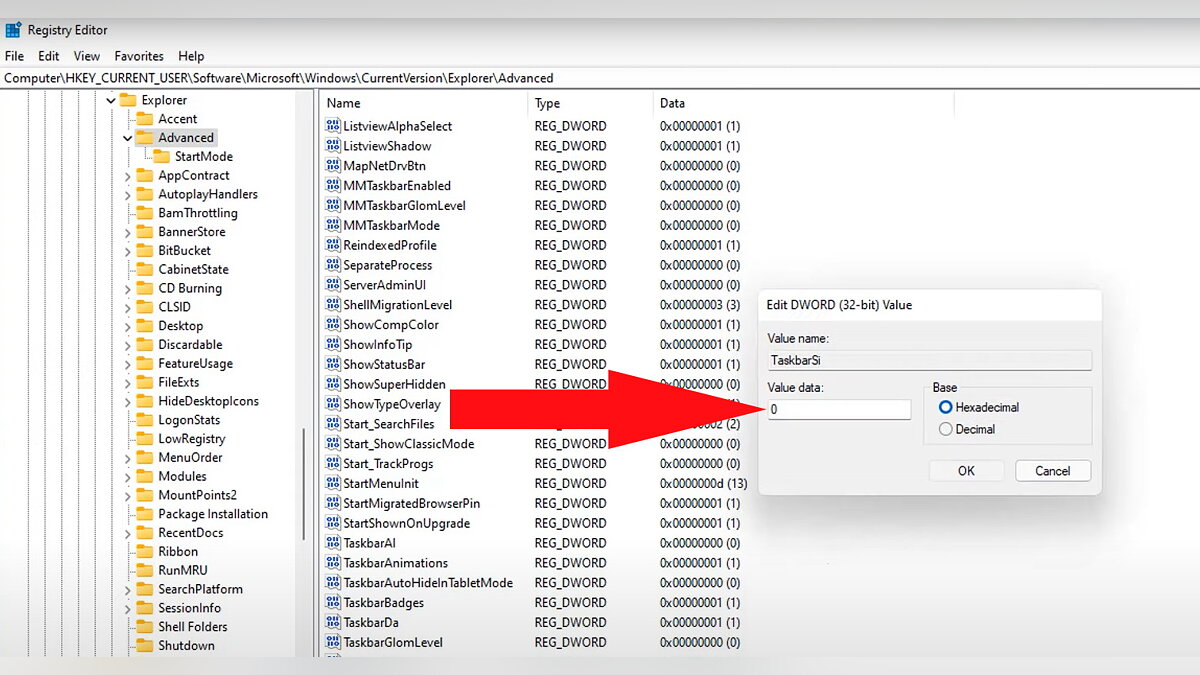Image resolution: width=1200 pixels, height=675 pixels.
Task: Select the TaskbarAutoHideInTabletMode value name
Action: [428, 583]
